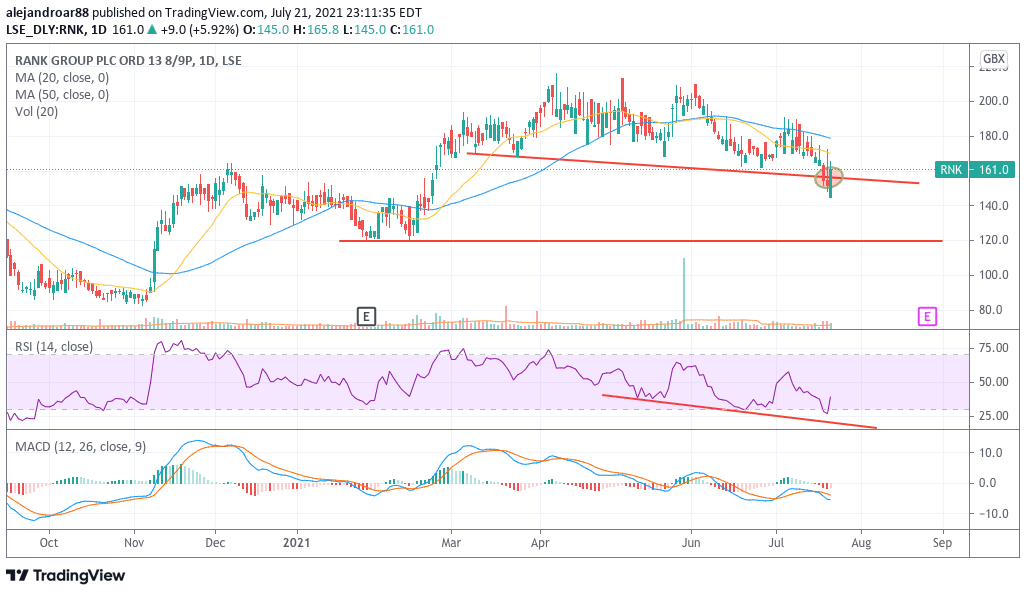Click the Aug label on the time axis
The height and width of the screenshot is (594, 1026).
coord(861,543)
